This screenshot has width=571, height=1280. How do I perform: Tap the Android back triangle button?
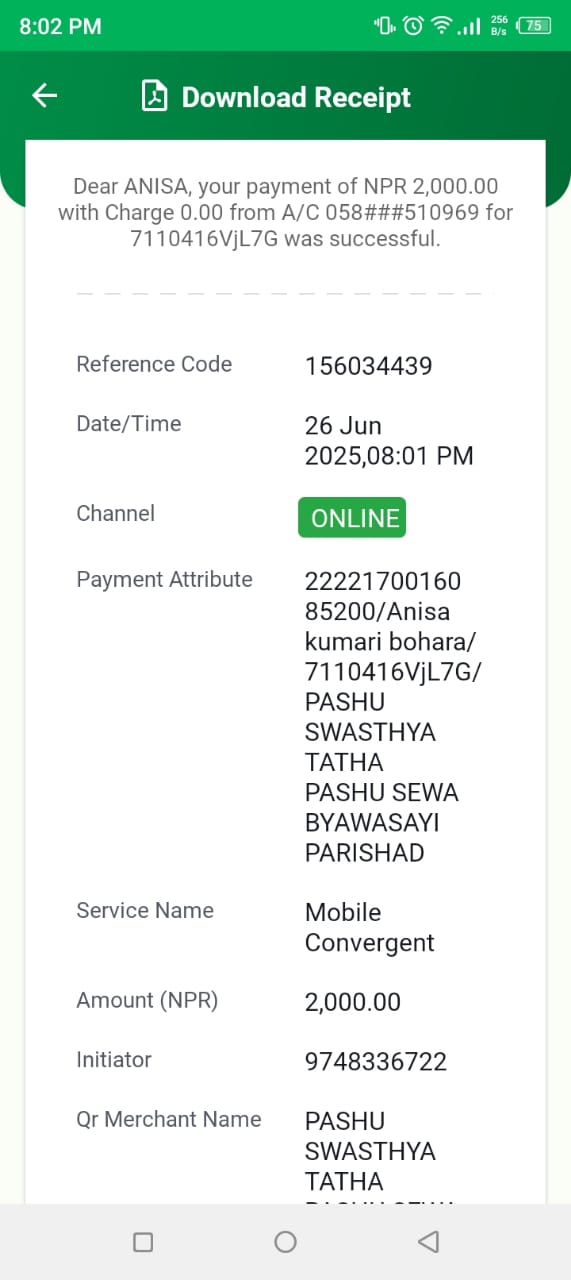point(428,1242)
